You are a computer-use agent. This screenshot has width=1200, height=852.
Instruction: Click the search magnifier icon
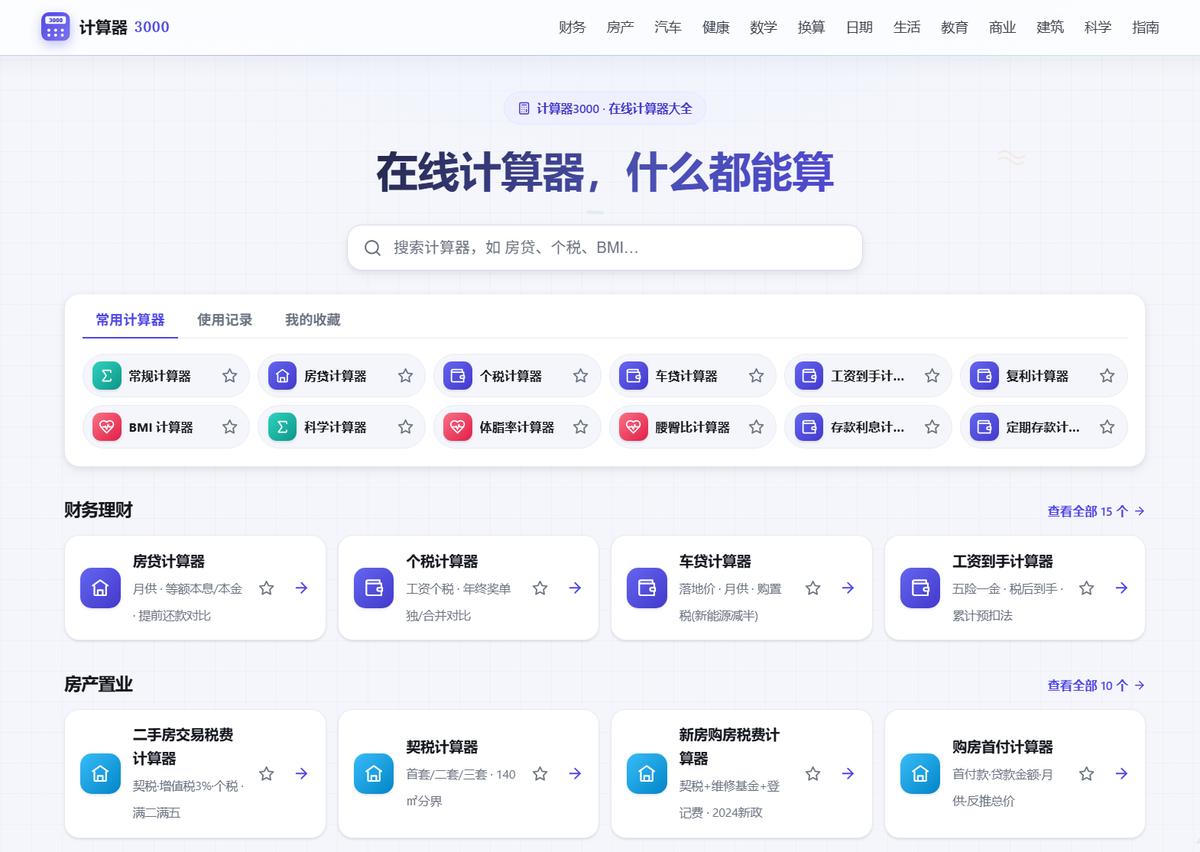[373, 248]
